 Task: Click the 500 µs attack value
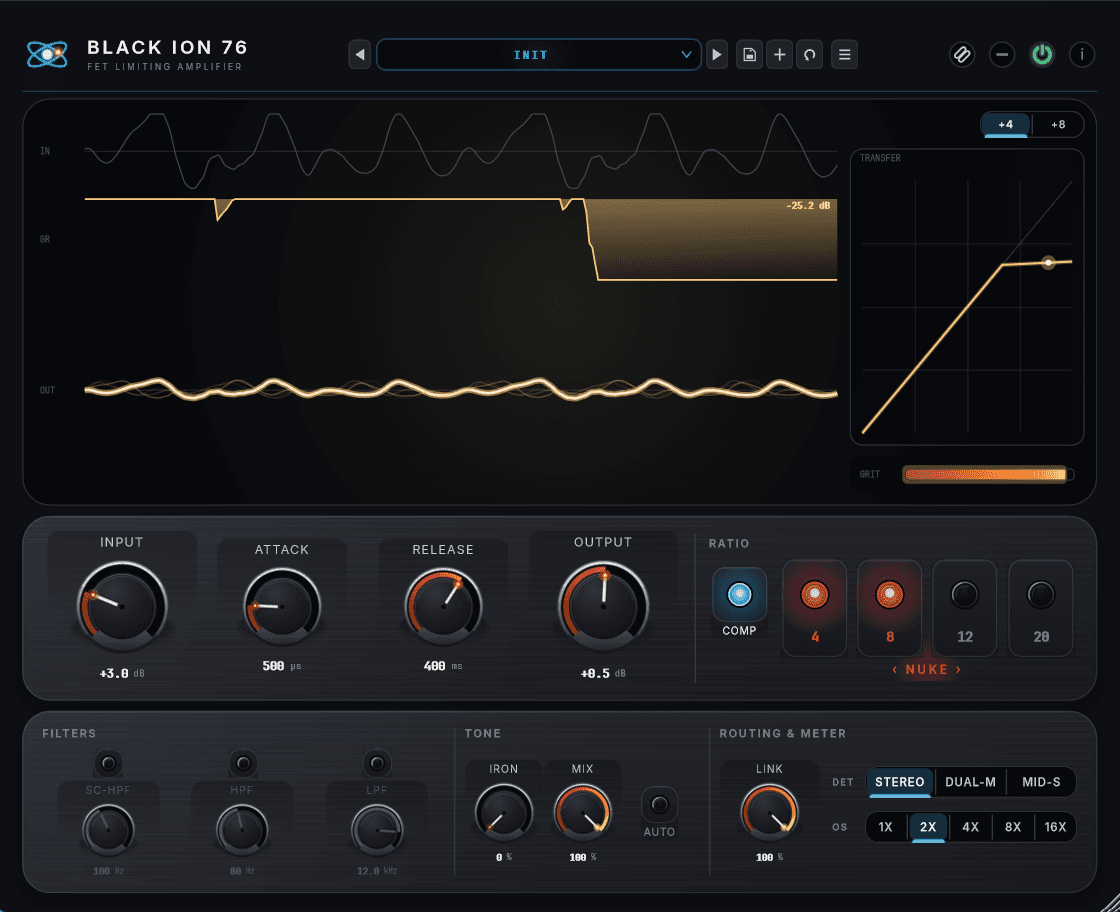click(x=281, y=666)
